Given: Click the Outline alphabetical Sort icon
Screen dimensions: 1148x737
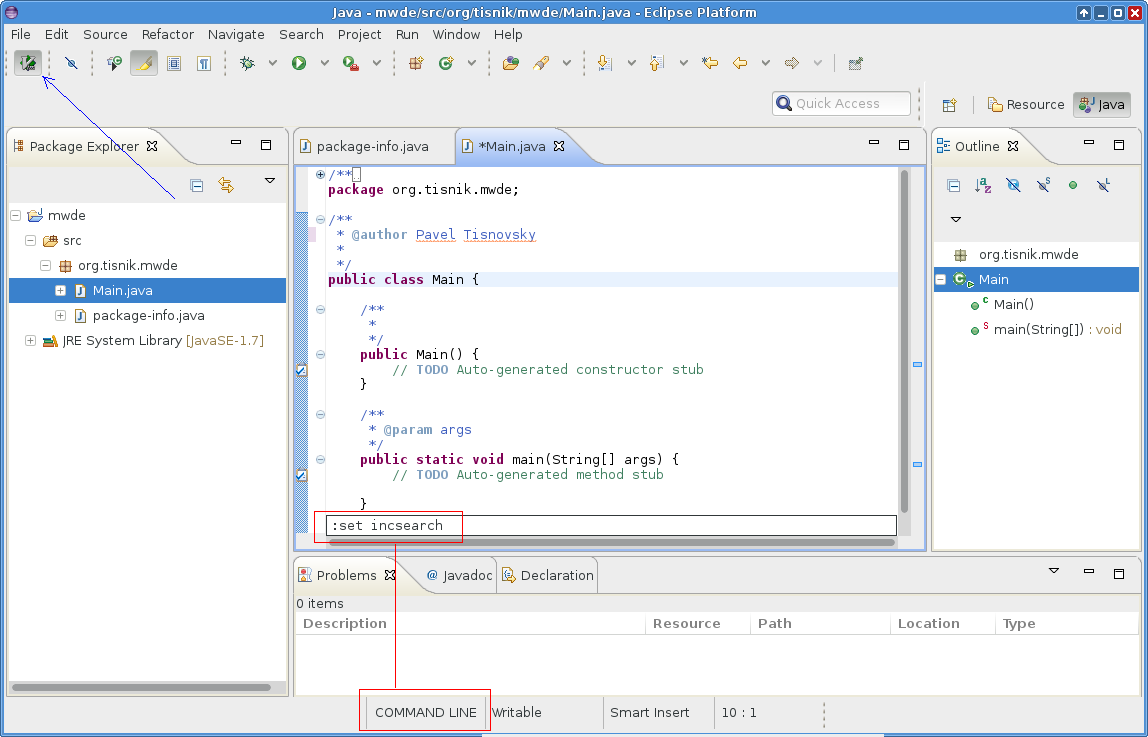Looking at the screenshot, I should [983, 186].
